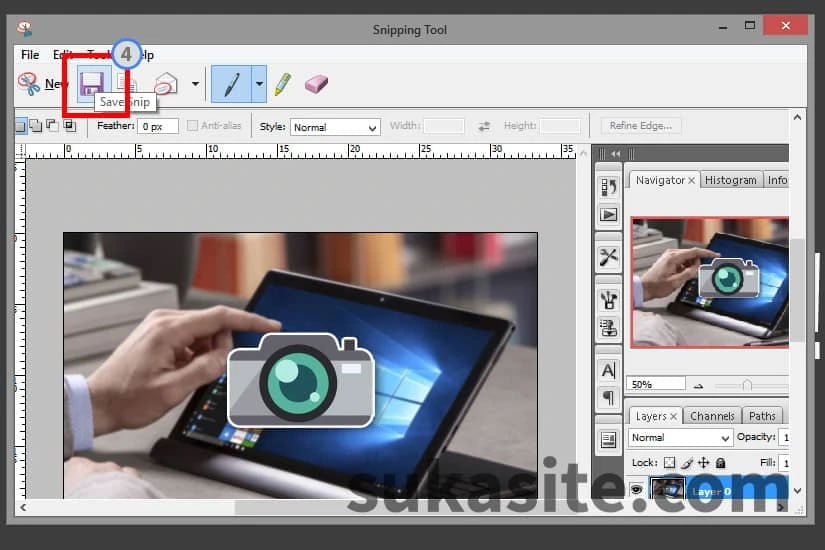Switch to the Layers tab
The width and height of the screenshot is (825, 550).
(x=651, y=416)
